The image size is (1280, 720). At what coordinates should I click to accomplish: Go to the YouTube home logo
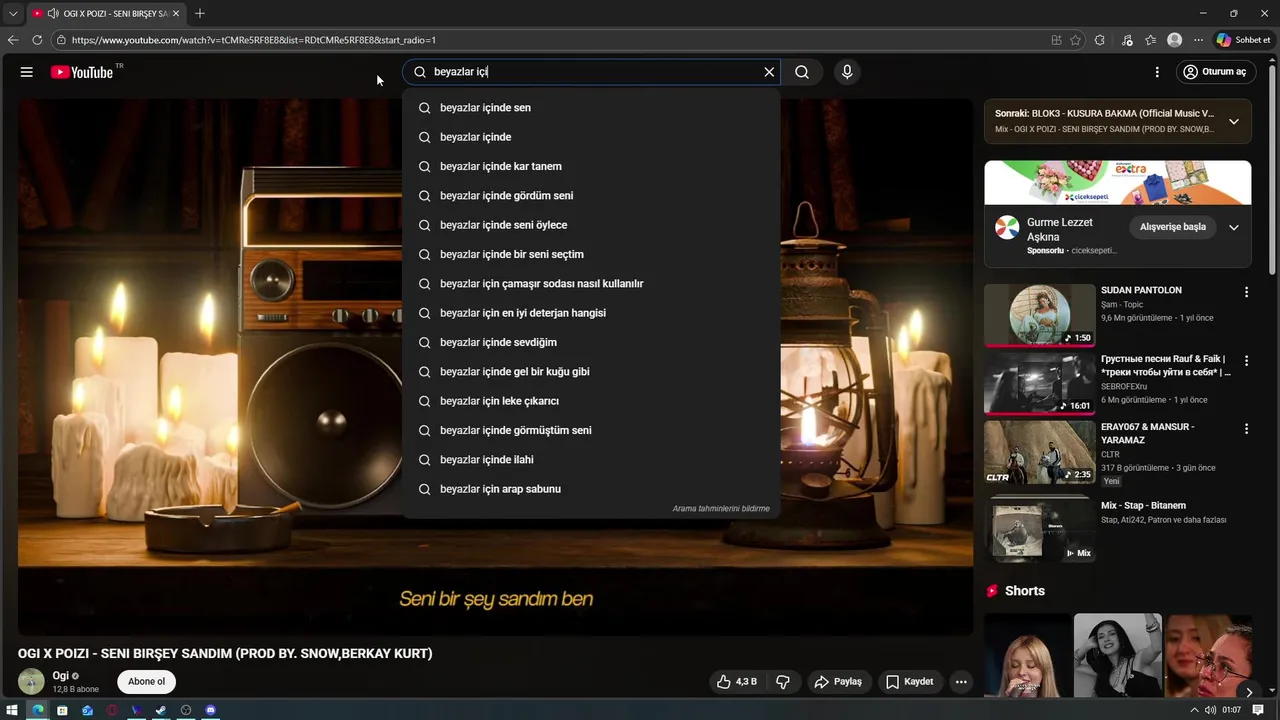[82, 72]
